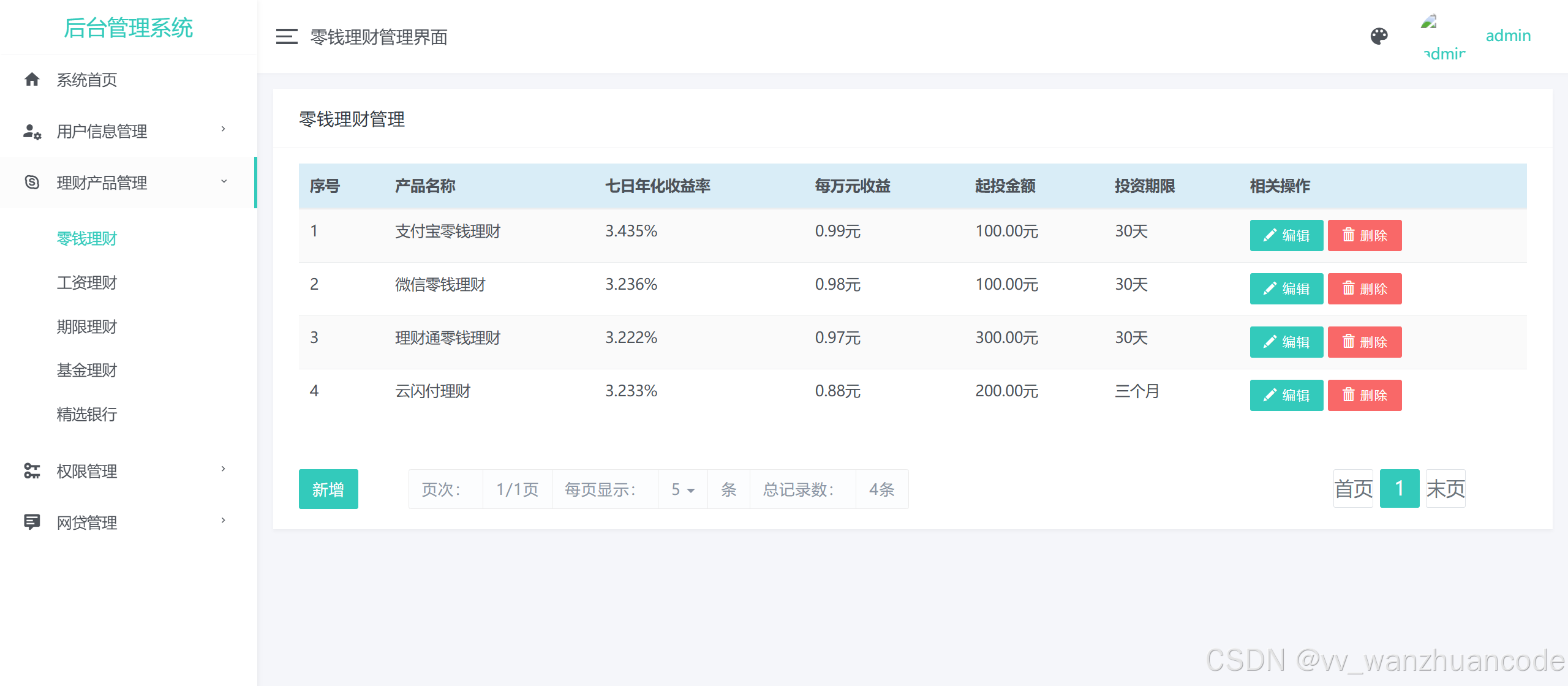Click the admin username link
Image resolution: width=1568 pixels, height=686 pixels.
point(1507,36)
